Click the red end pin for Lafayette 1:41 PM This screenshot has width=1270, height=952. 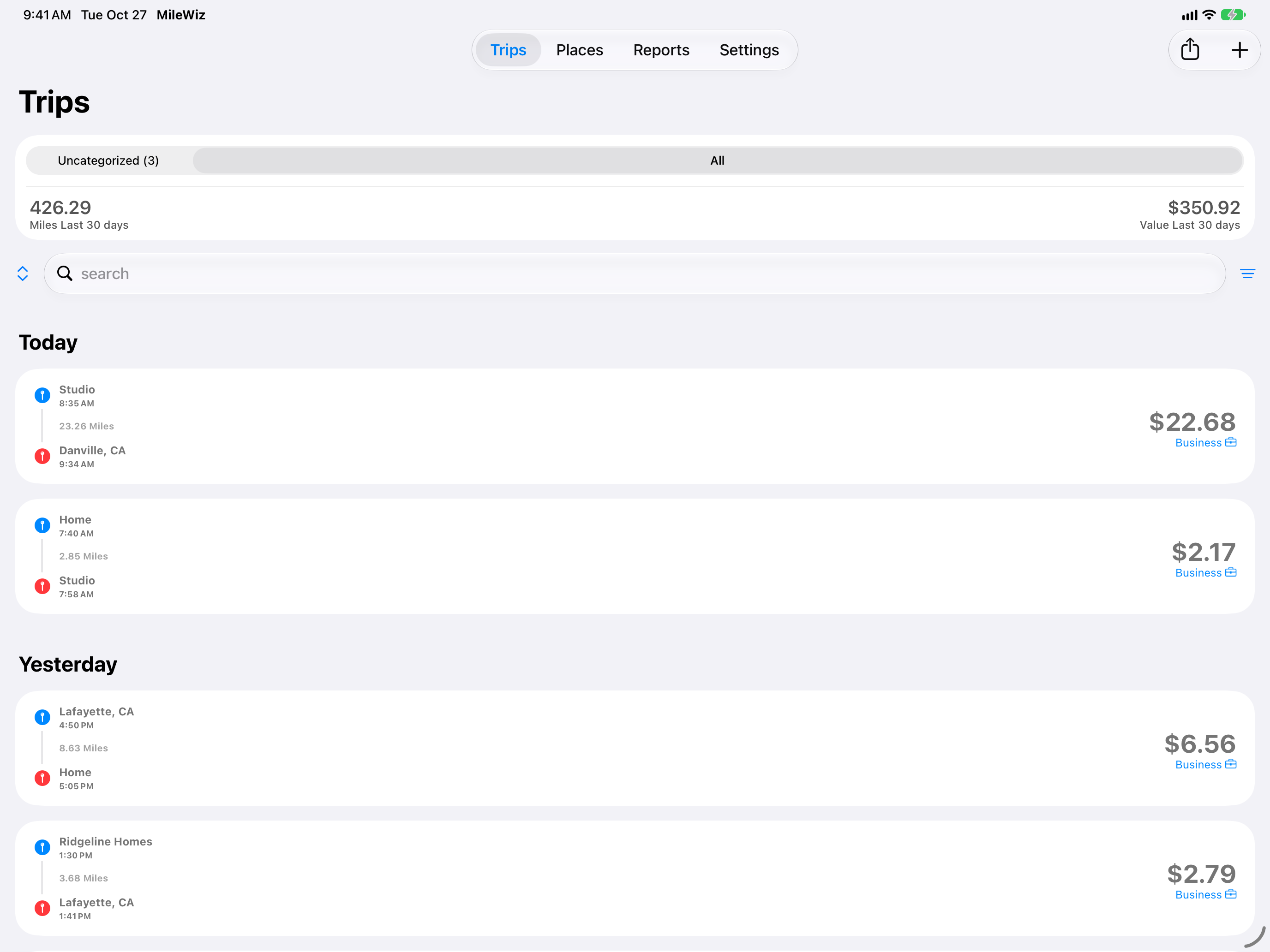pyautogui.click(x=42, y=908)
